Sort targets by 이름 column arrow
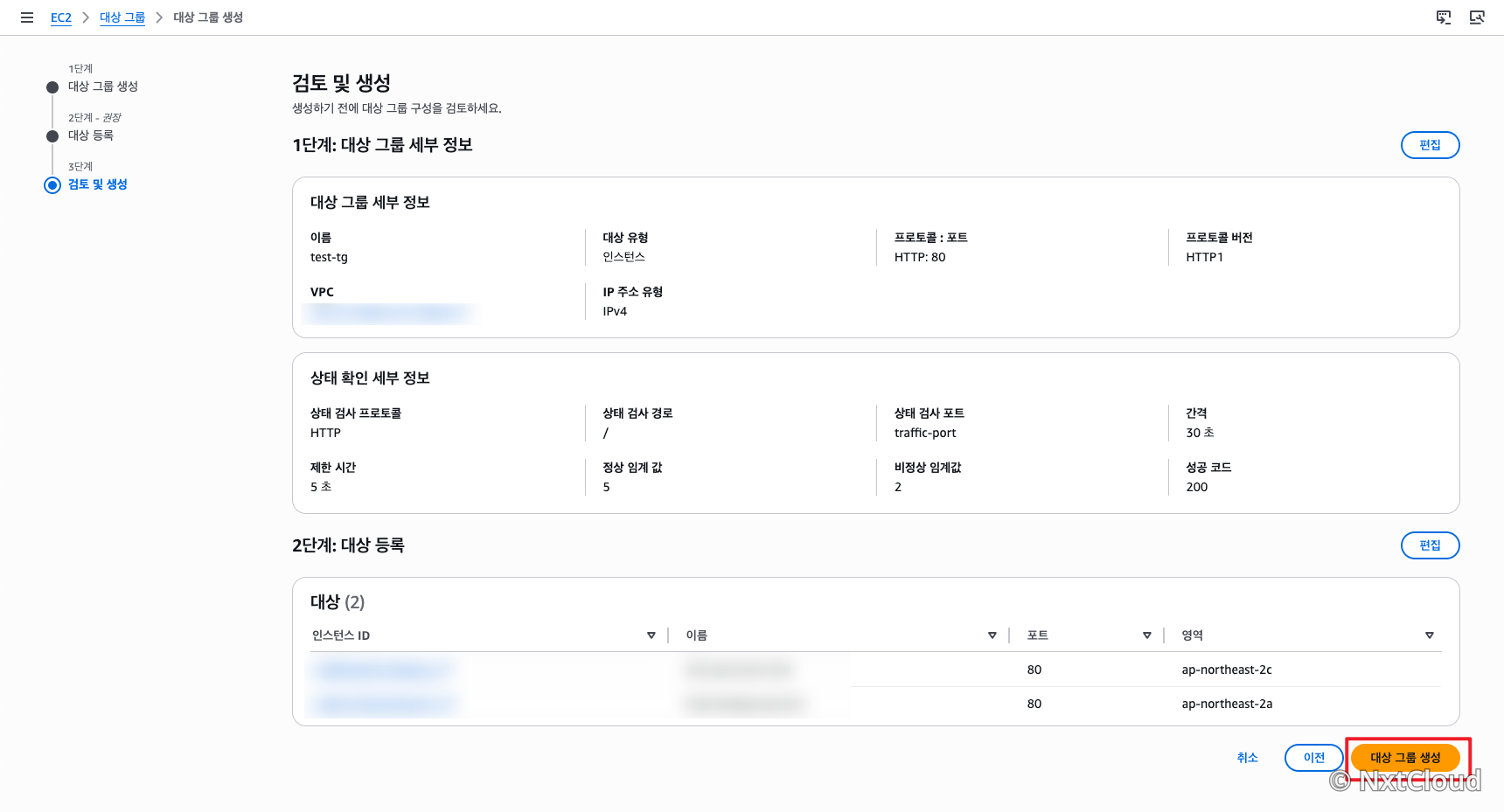The height and width of the screenshot is (812, 1504). tap(992, 635)
